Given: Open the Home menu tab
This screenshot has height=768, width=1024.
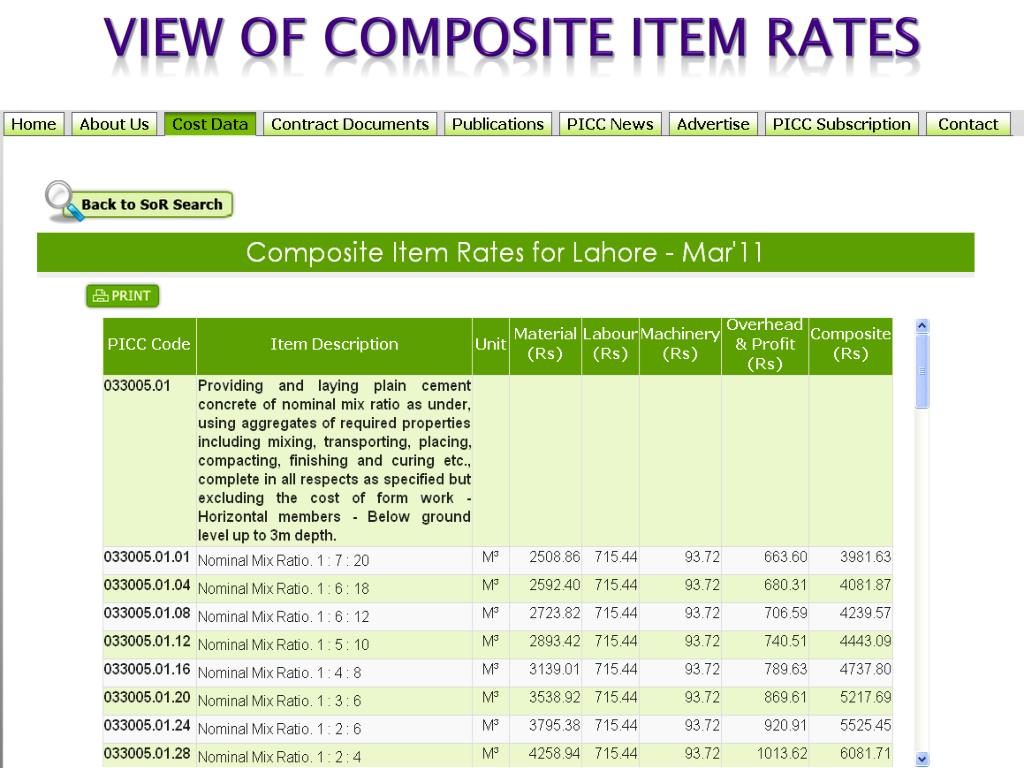Looking at the screenshot, I should (34, 124).
